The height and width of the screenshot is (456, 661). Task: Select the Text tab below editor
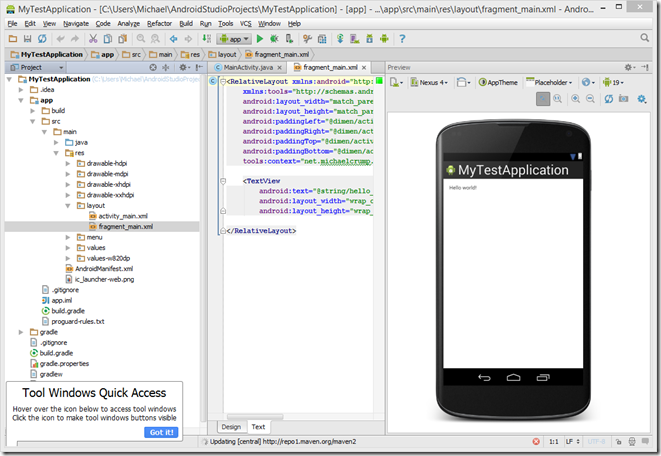[x=258, y=426]
